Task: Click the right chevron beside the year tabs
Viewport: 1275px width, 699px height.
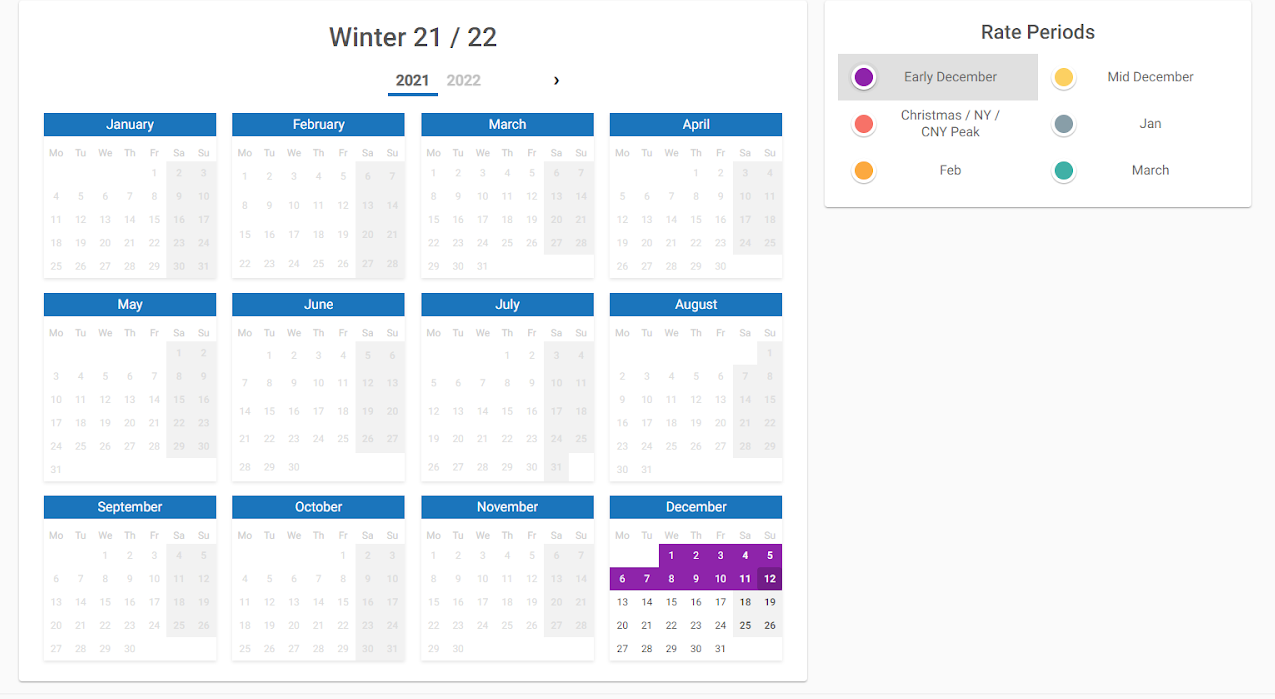Action: point(556,80)
